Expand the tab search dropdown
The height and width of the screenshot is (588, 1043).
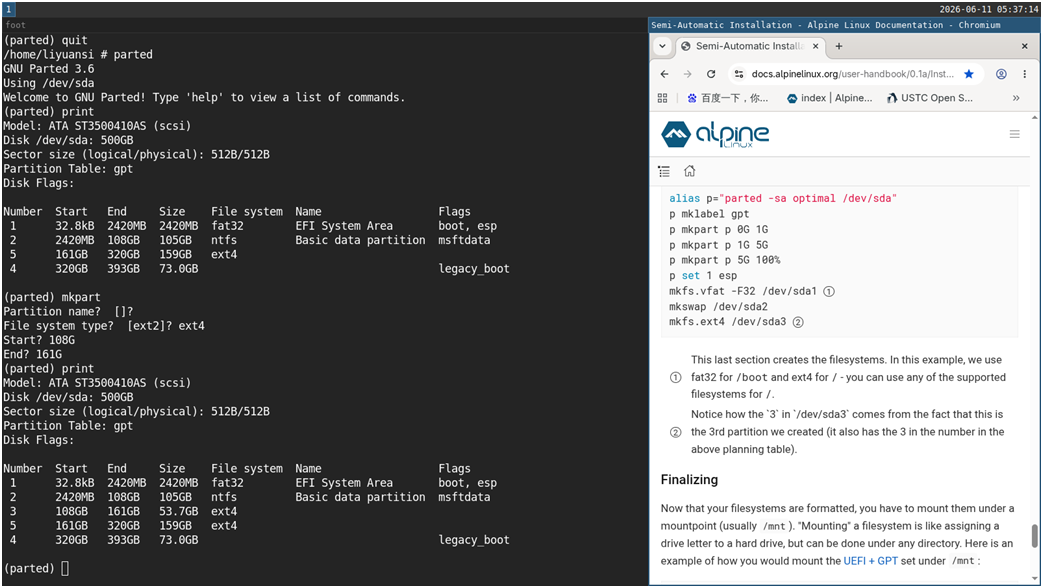(x=662, y=46)
